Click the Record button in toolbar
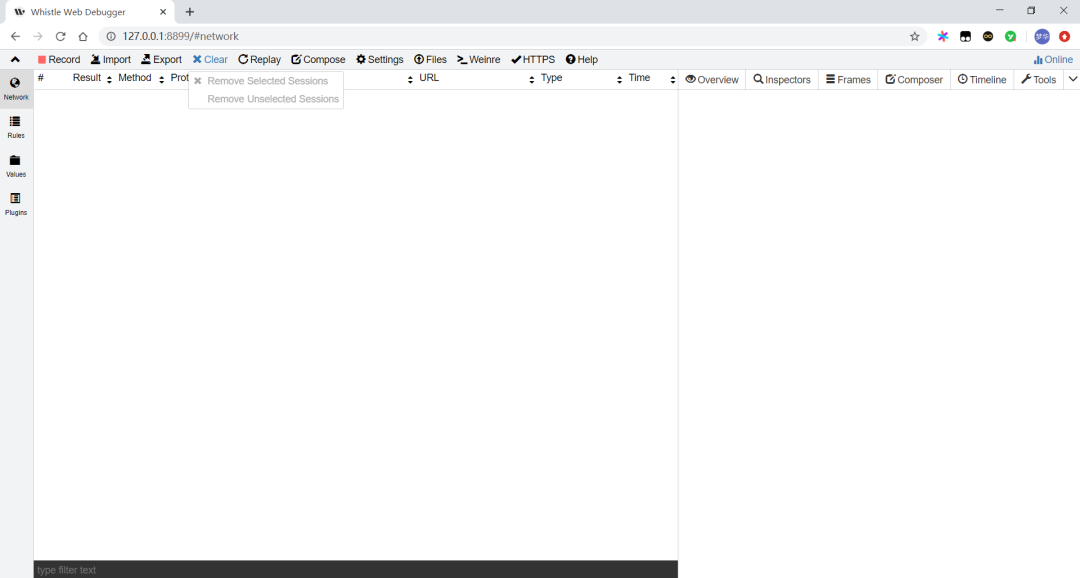1080x578 pixels. tap(59, 60)
